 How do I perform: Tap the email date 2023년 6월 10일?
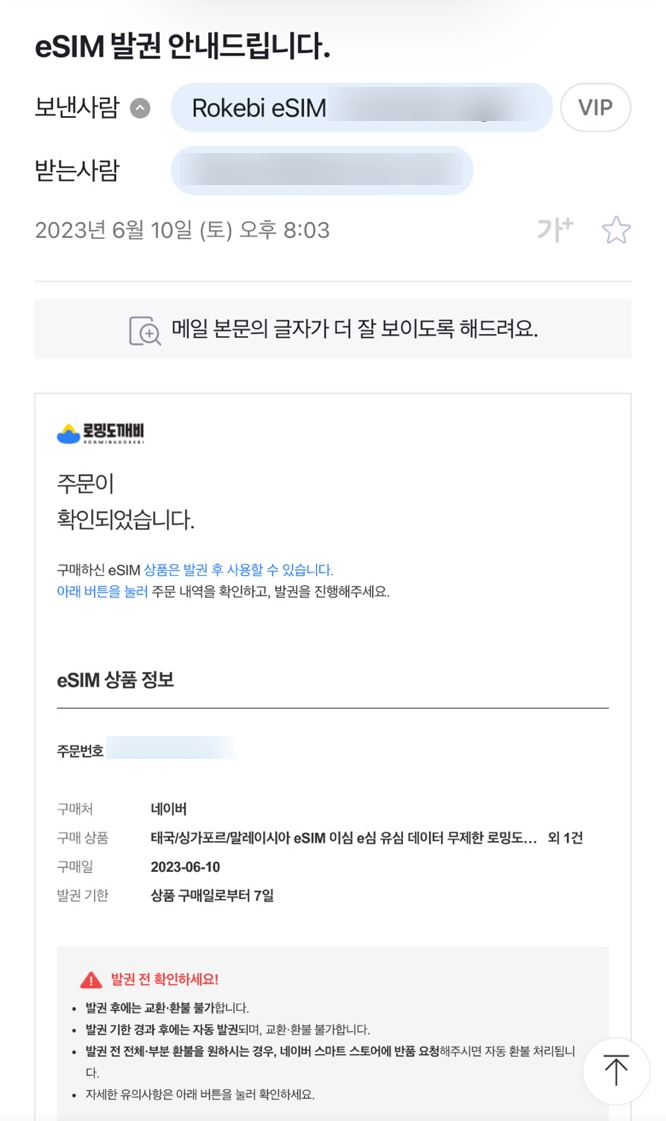(x=114, y=230)
